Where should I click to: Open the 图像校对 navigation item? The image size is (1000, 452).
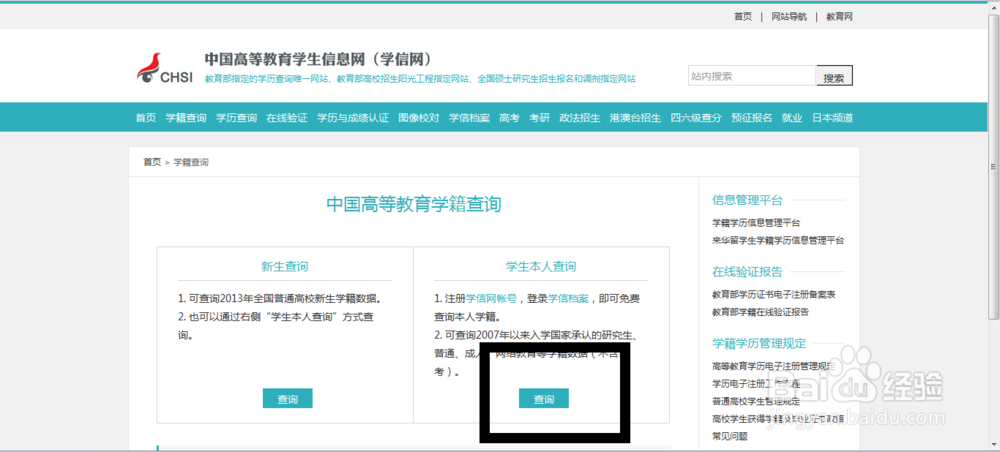click(419, 118)
